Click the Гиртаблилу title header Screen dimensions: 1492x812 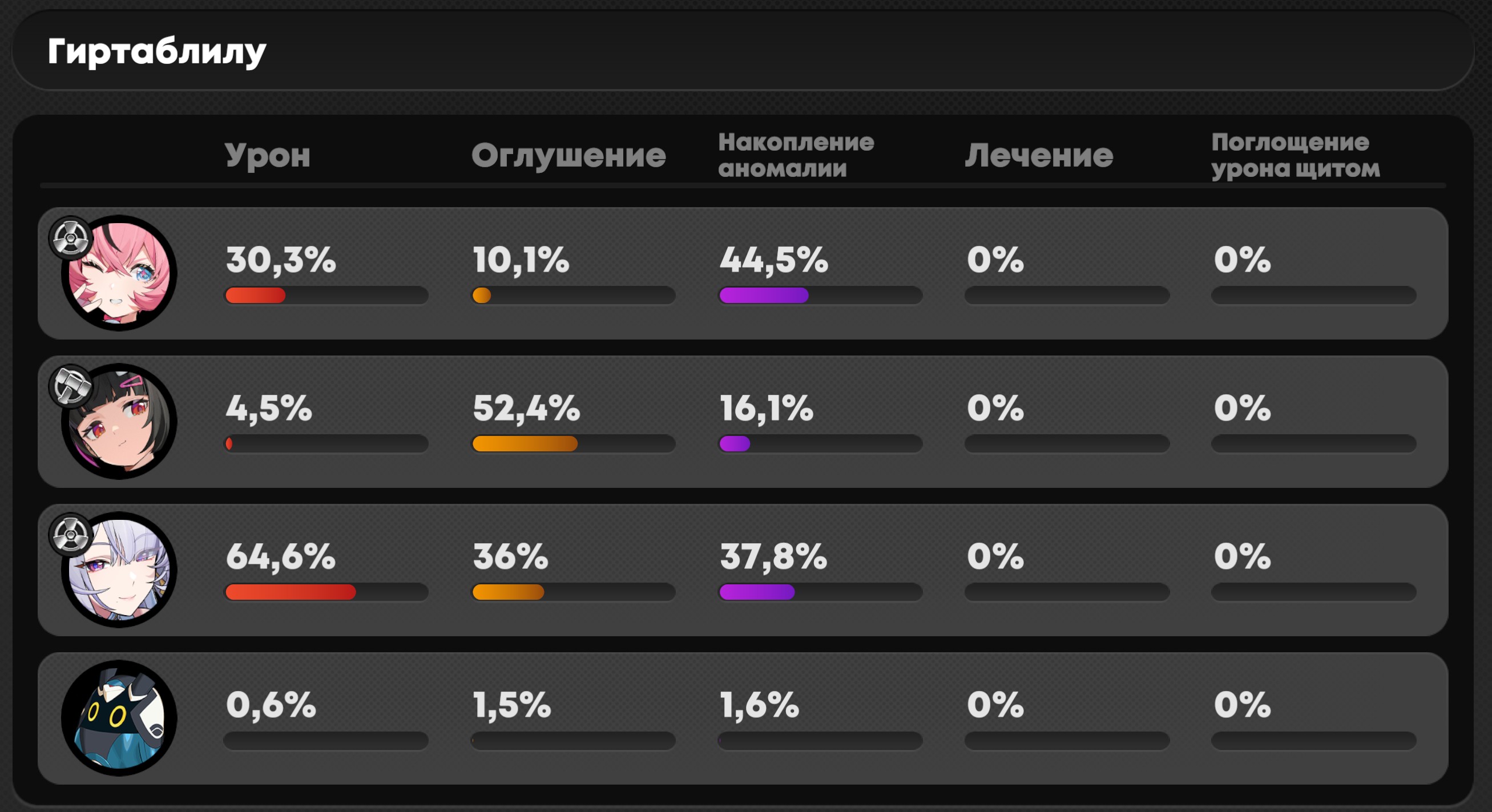[x=156, y=52]
